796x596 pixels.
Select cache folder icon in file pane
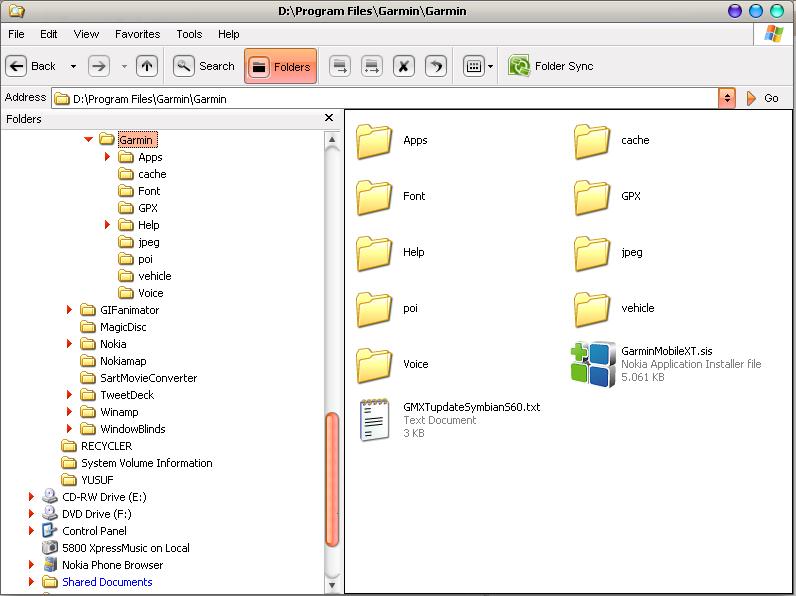click(592, 141)
